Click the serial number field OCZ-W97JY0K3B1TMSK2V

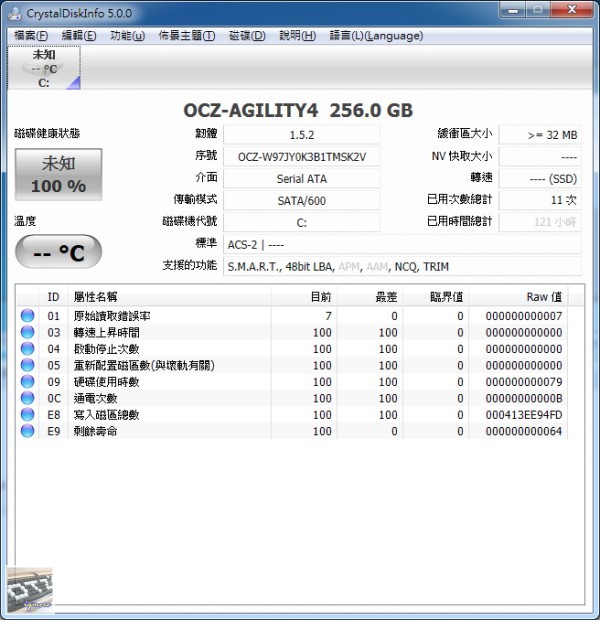(302, 157)
